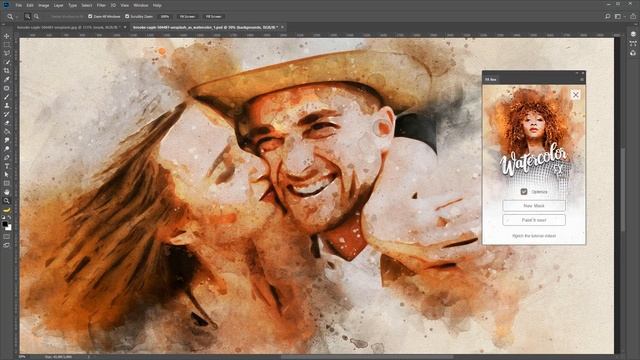The width and height of the screenshot is (640, 360).
Task: Toggle Quick Mask mode icon
Action: (x=7, y=236)
